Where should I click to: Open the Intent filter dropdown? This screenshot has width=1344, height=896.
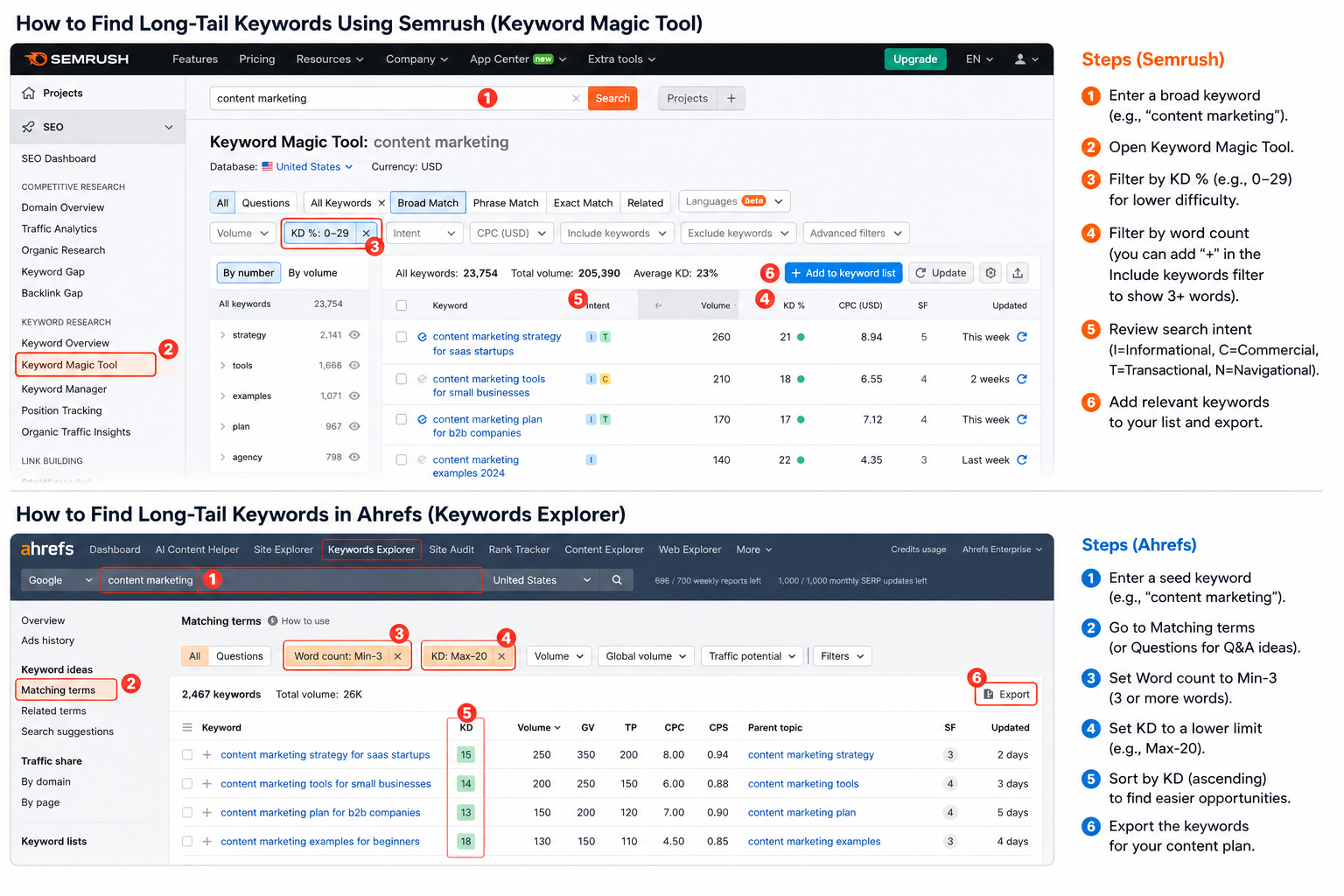click(x=424, y=234)
